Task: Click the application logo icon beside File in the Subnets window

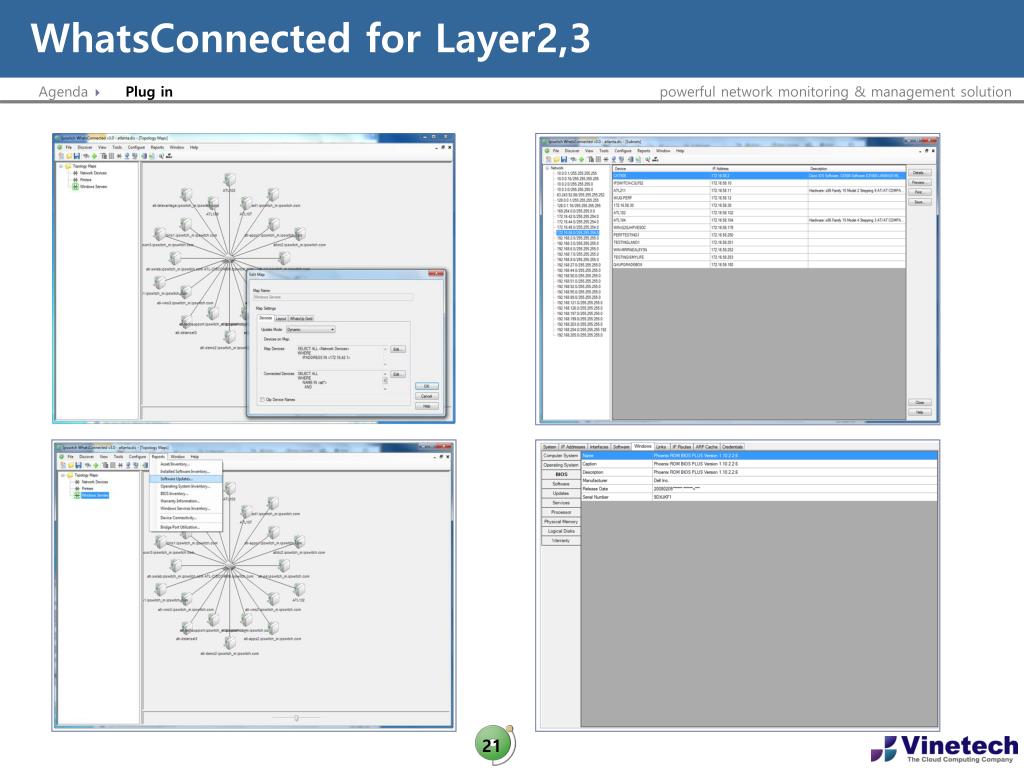Action: [547, 151]
